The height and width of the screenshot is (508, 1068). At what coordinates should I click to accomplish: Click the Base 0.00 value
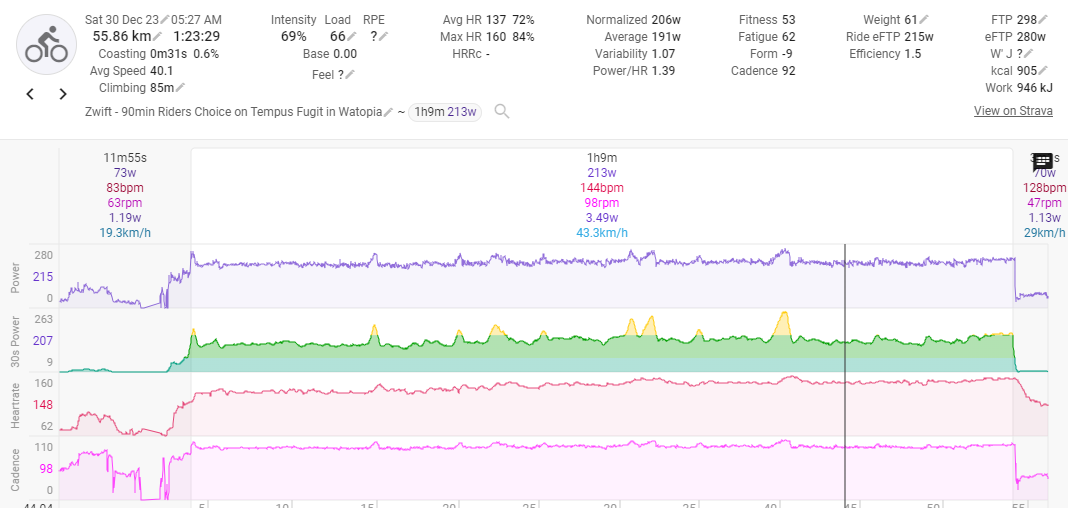click(x=345, y=54)
